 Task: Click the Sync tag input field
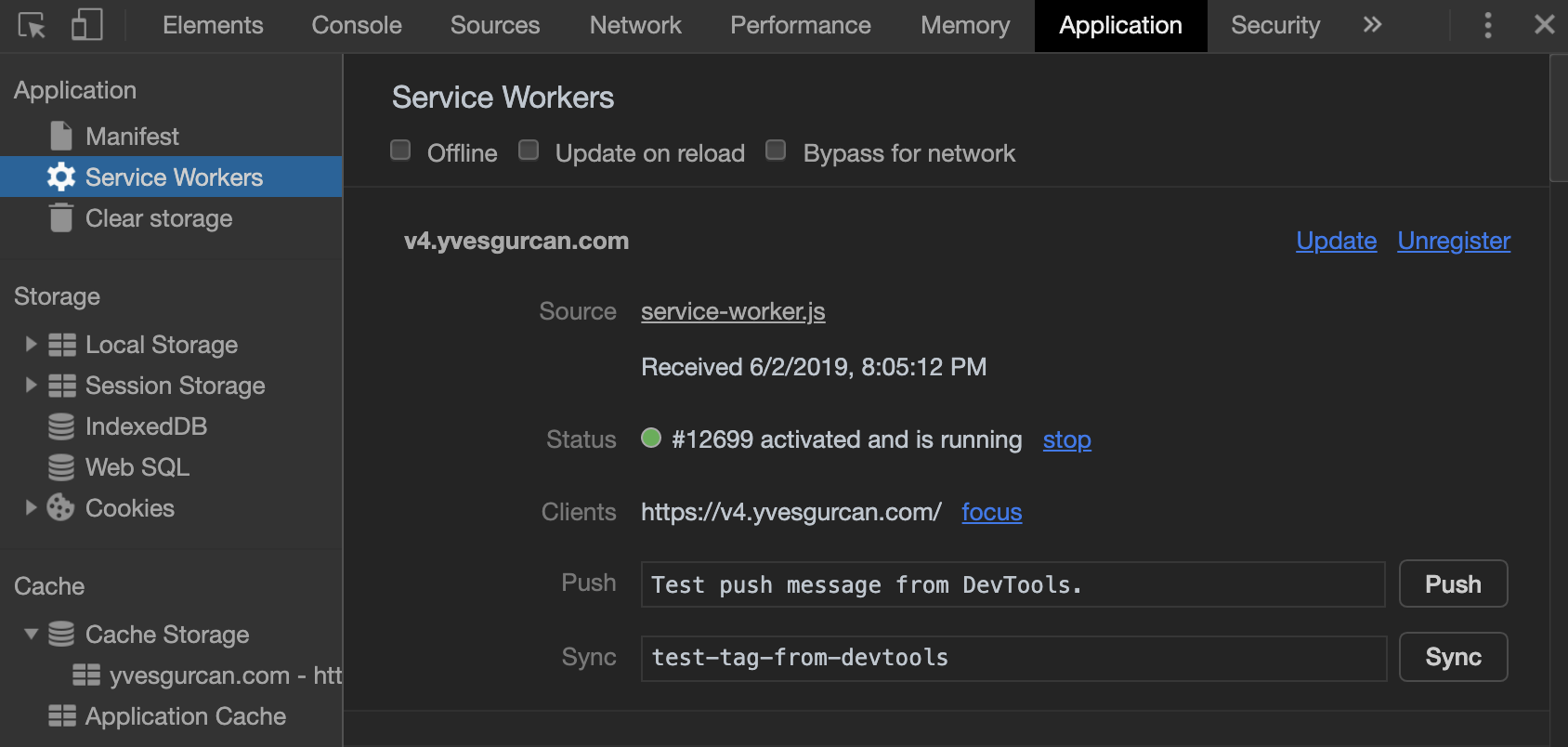point(1013,658)
